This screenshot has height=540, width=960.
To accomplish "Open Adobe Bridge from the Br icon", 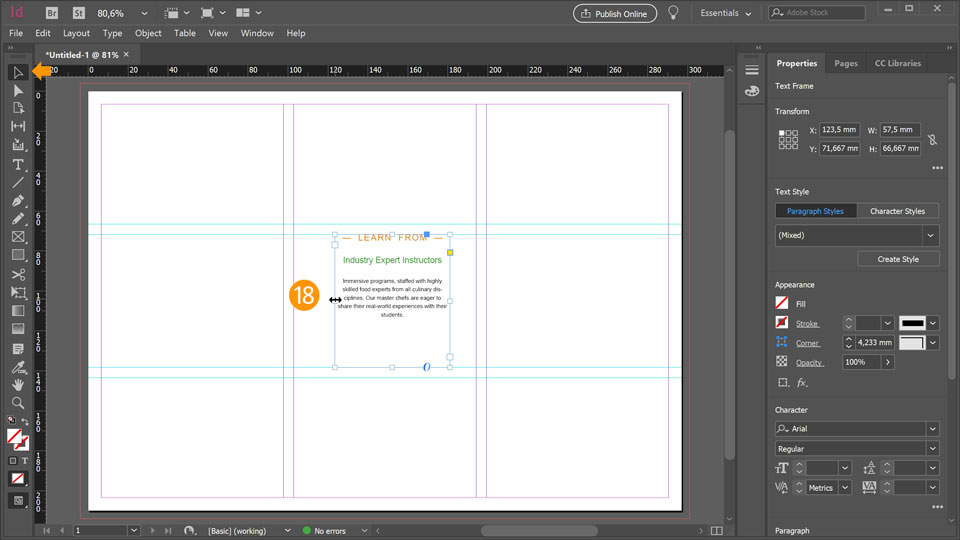I will pyautogui.click(x=52, y=13).
